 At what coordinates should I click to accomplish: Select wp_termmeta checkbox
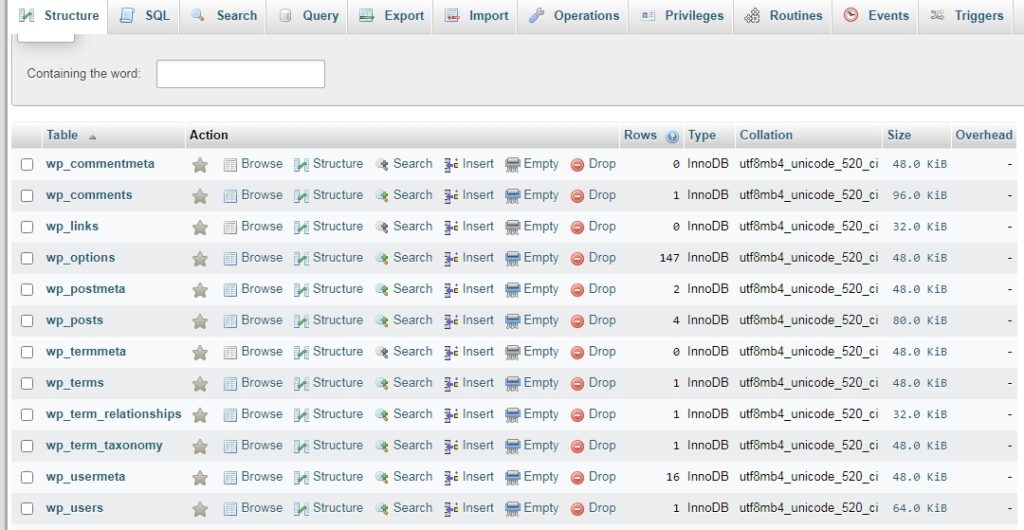tap(27, 352)
